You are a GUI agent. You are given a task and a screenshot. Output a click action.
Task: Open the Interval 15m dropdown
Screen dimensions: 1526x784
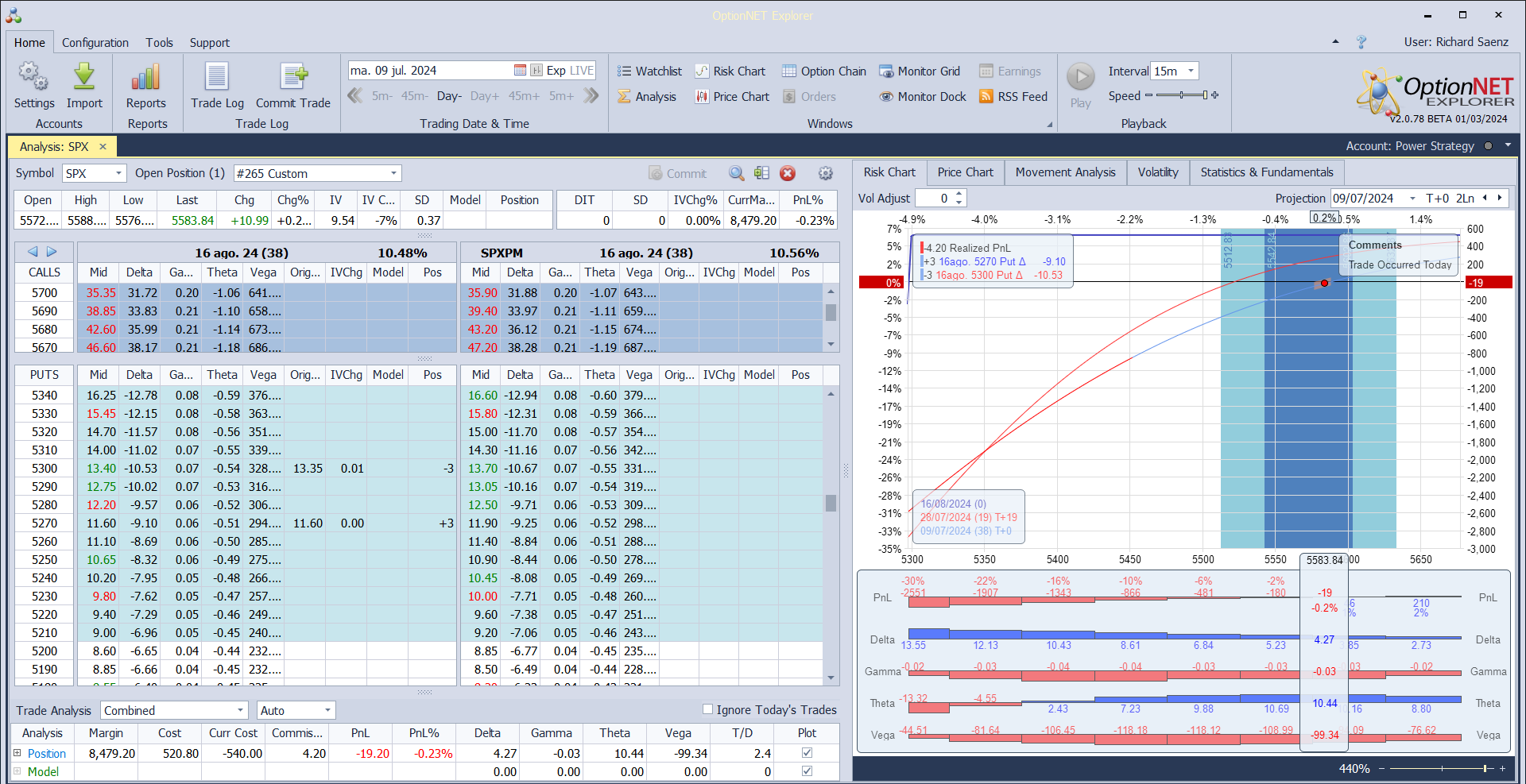point(1191,71)
